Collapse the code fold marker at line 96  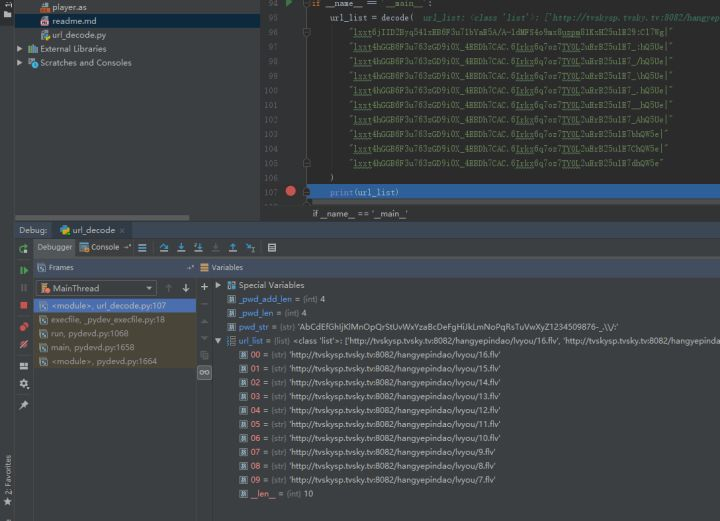pyautogui.click(x=307, y=32)
